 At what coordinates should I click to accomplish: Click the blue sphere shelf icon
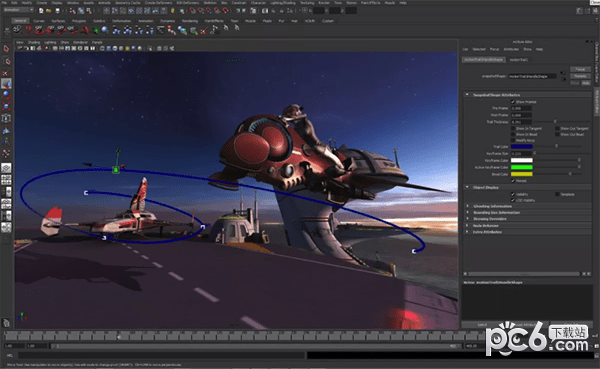pyautogui.click(x=105, y=30)
